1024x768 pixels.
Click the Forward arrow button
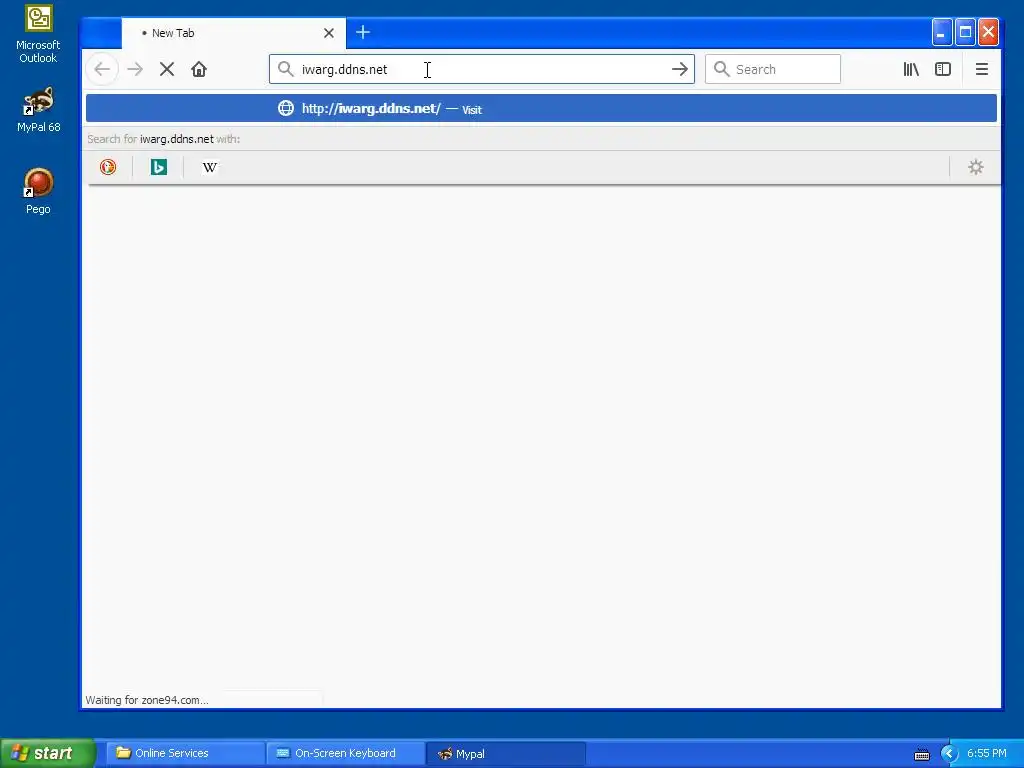click(x=135, y=69)
